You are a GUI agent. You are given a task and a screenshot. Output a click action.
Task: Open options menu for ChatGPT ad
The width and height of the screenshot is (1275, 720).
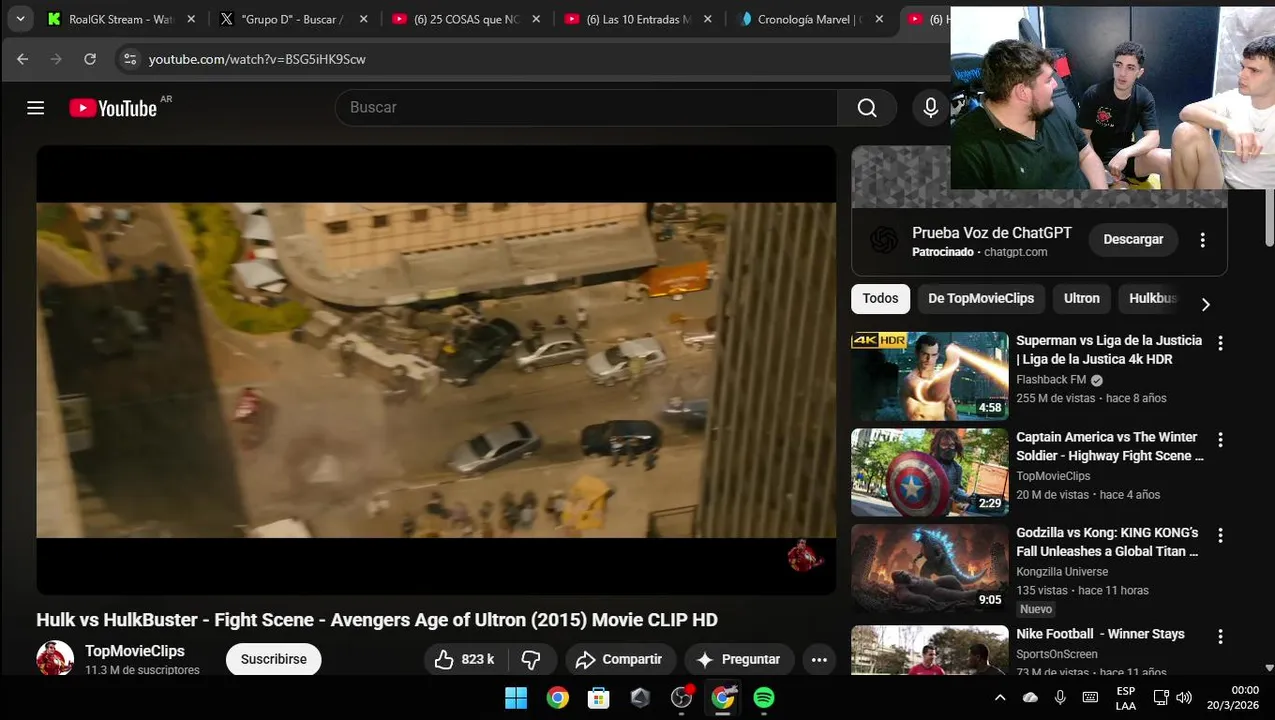tap(1203, 240)
